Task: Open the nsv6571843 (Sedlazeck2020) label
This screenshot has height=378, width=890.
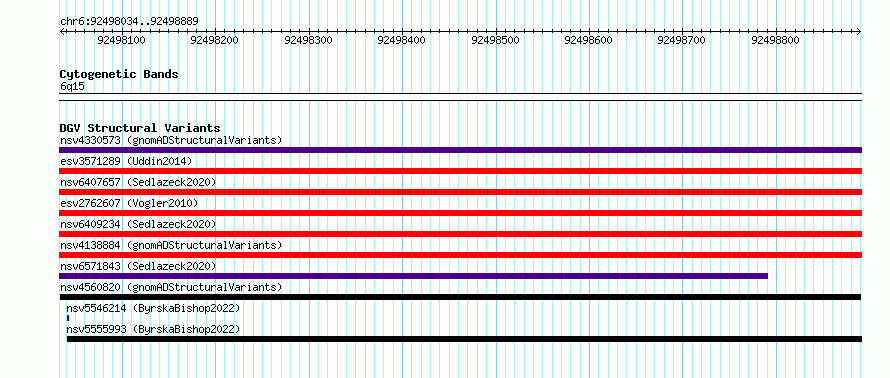Action: click(138, 266)
